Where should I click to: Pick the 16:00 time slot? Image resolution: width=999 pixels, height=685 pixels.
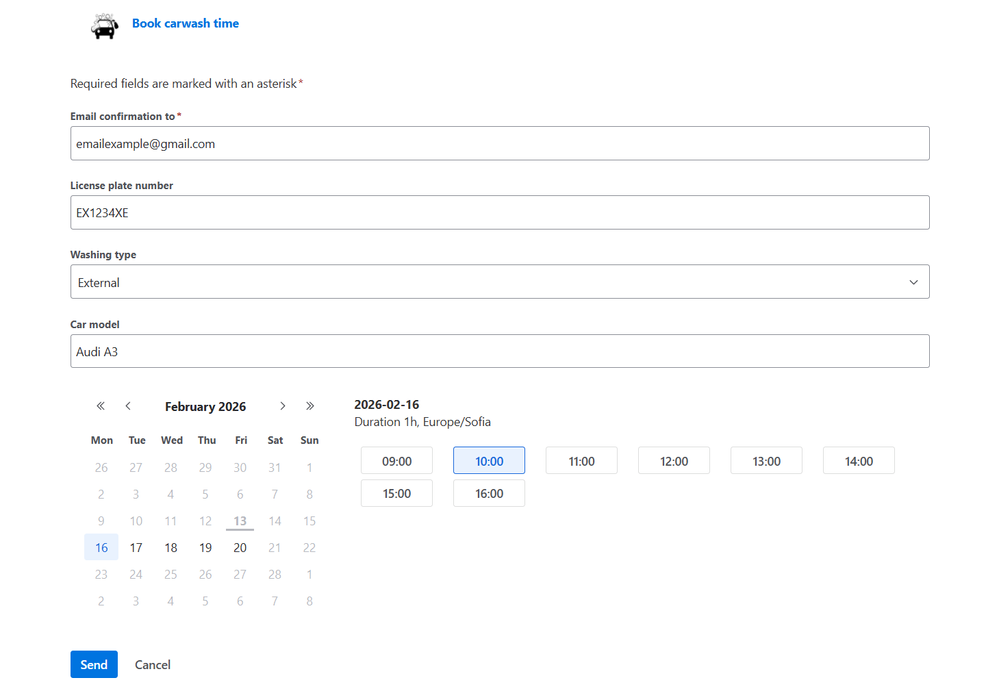(489, 493)
